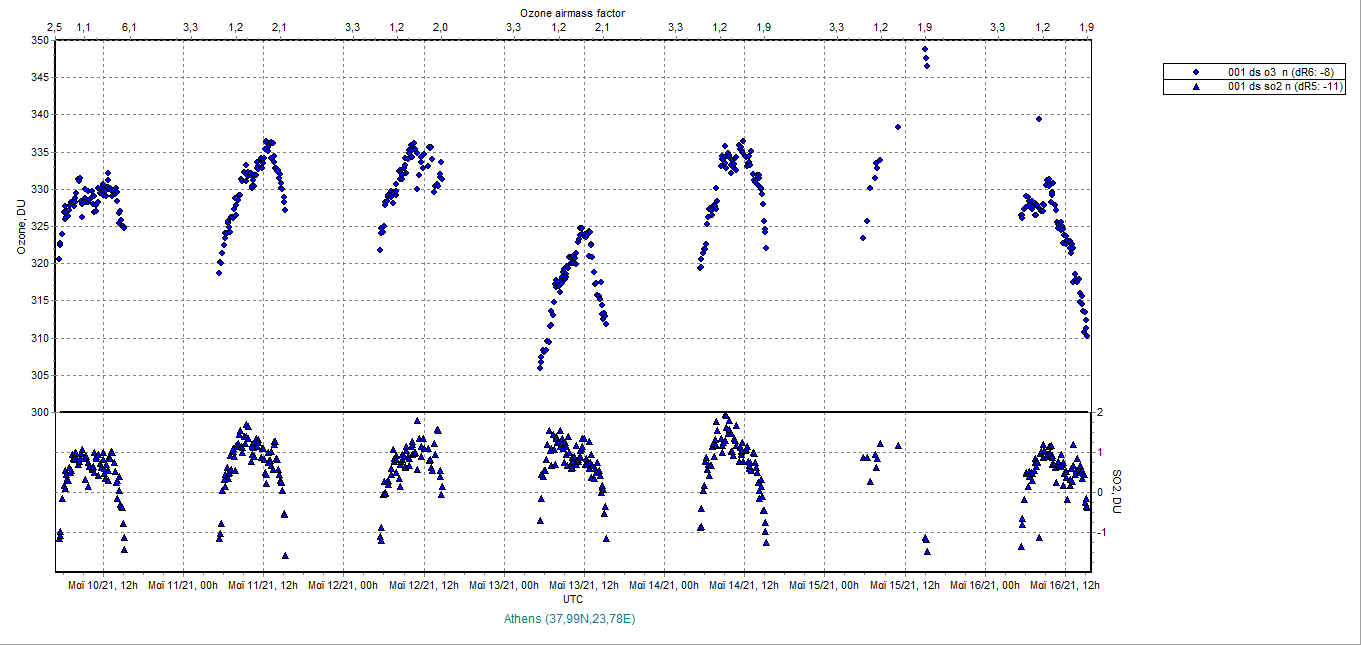The height and width of the screenshot is (645, 1361).
Task: Click the triangle marker icon in the legend
Action: [x=1196, y=87]
